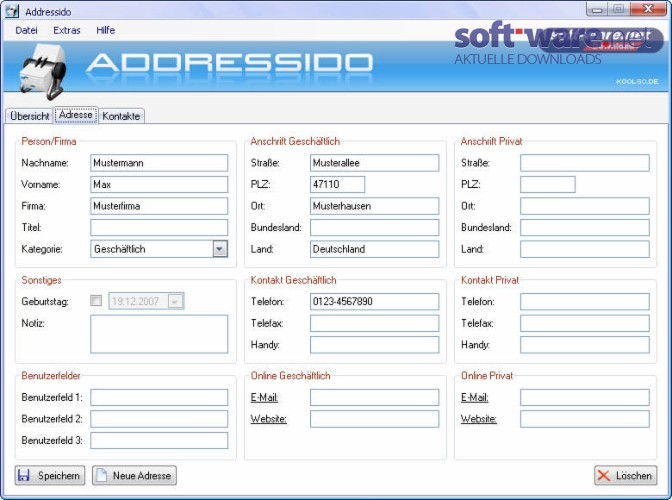Click the Vorname field with Max

[159, 184]
